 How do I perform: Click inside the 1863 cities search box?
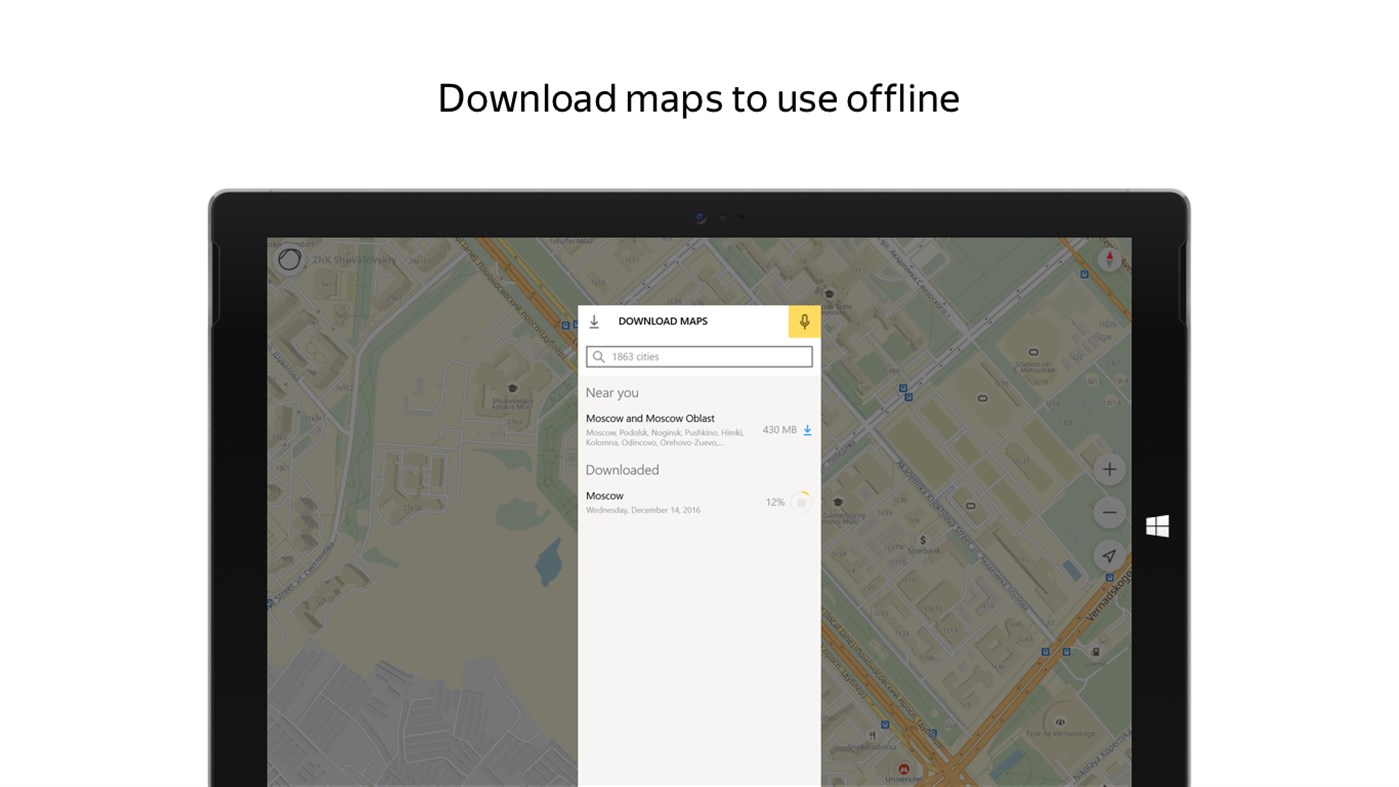(x=699, y=355)
